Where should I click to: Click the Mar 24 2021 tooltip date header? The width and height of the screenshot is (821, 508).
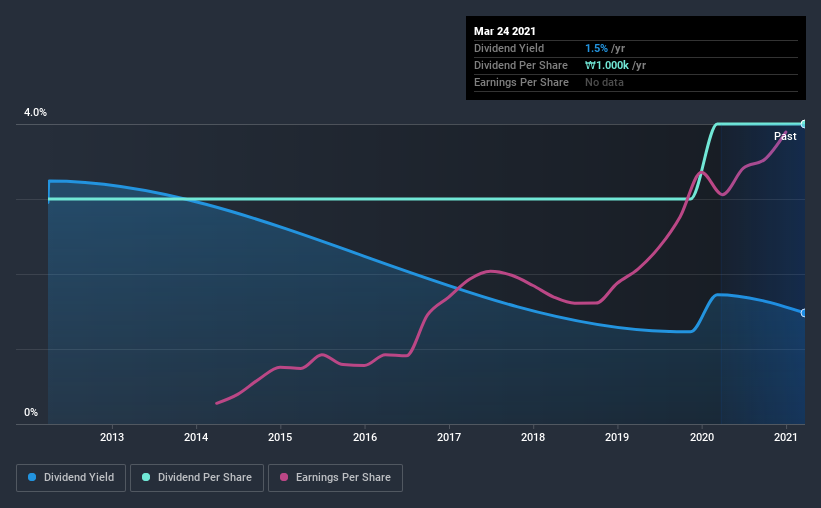pyautogui.click(x=505, y=31)
